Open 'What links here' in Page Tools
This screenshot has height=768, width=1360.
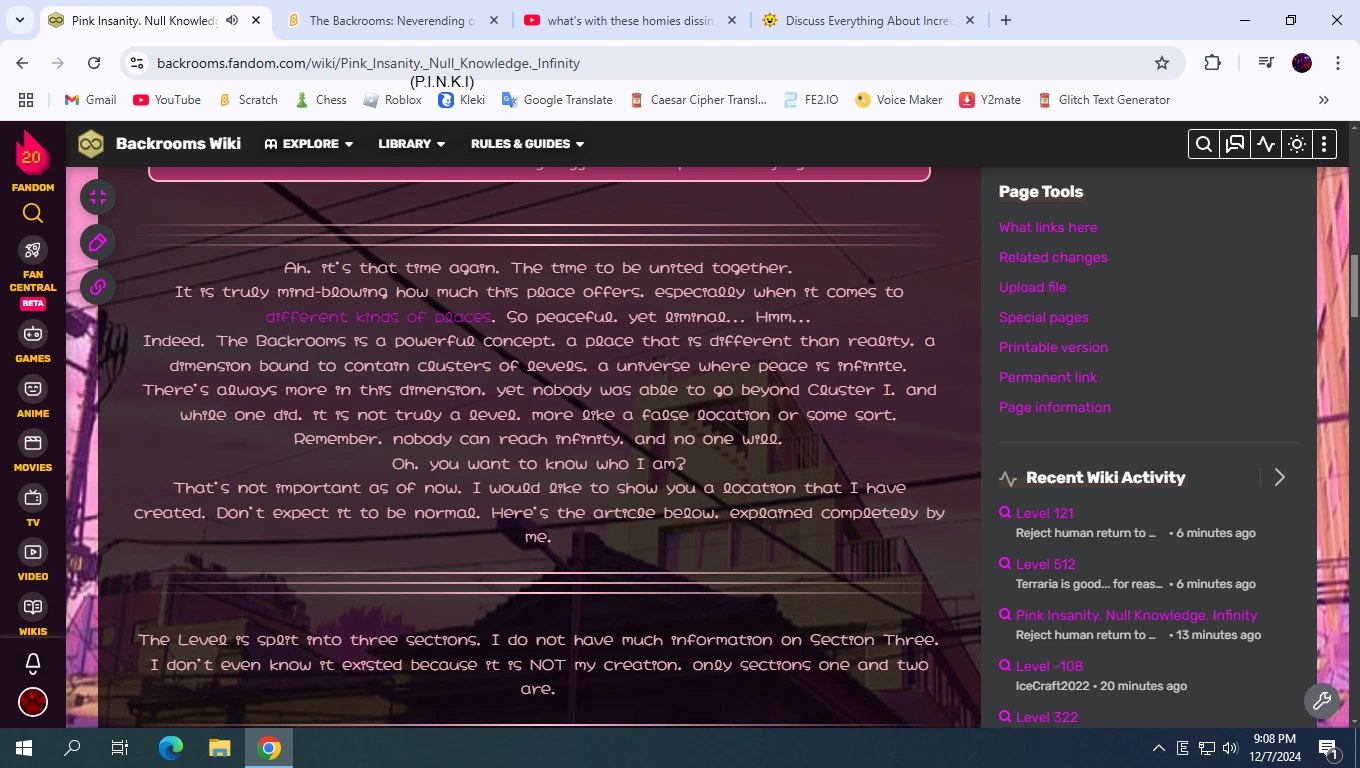pos(1047,227)
